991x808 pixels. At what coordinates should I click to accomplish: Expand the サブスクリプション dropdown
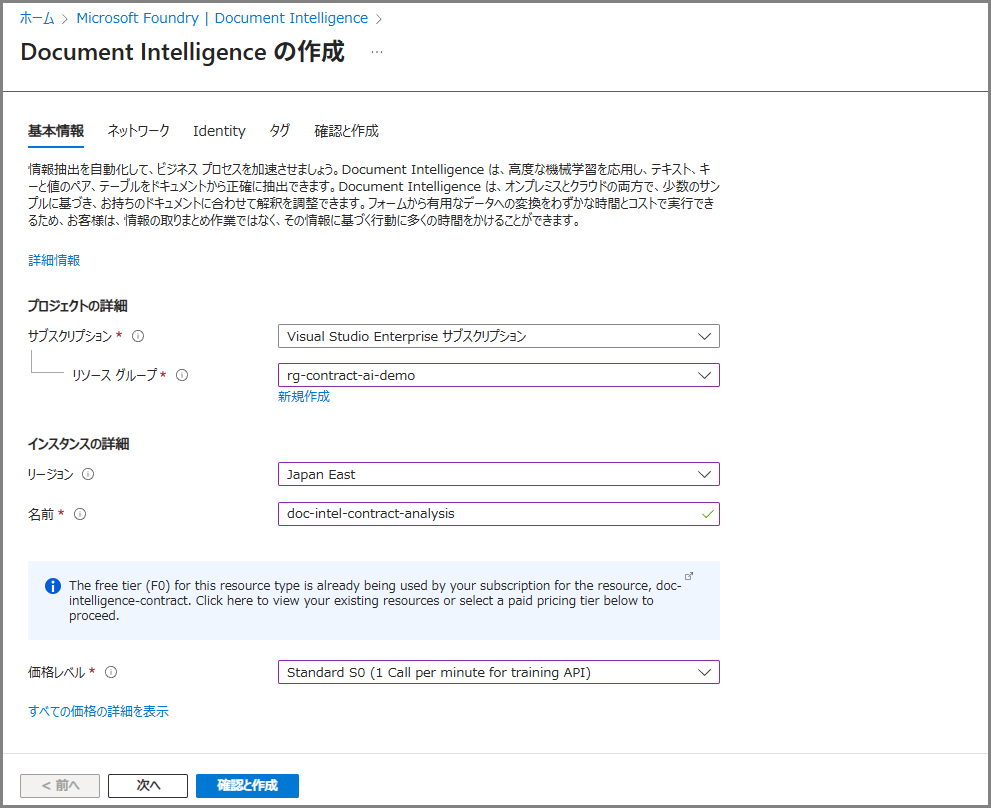click(x=498, y=336)
